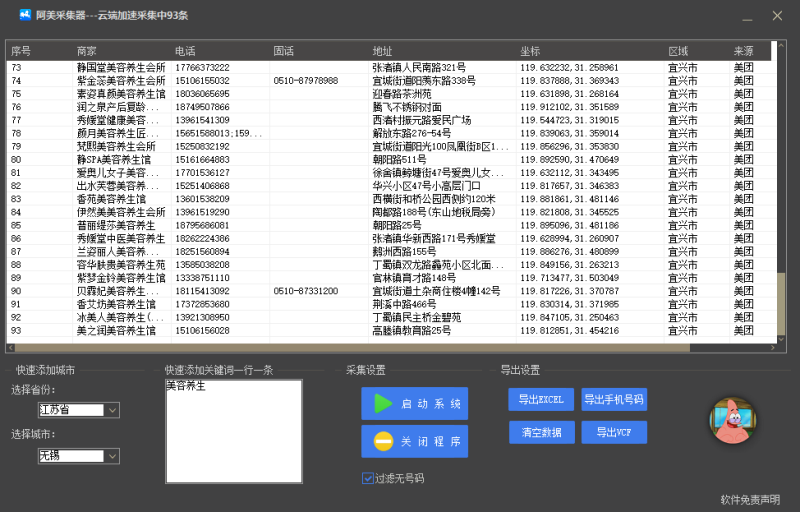Click the Patrick Star avatar image
The width and height of the screenshot is (800, 512).
pos(733,420)
